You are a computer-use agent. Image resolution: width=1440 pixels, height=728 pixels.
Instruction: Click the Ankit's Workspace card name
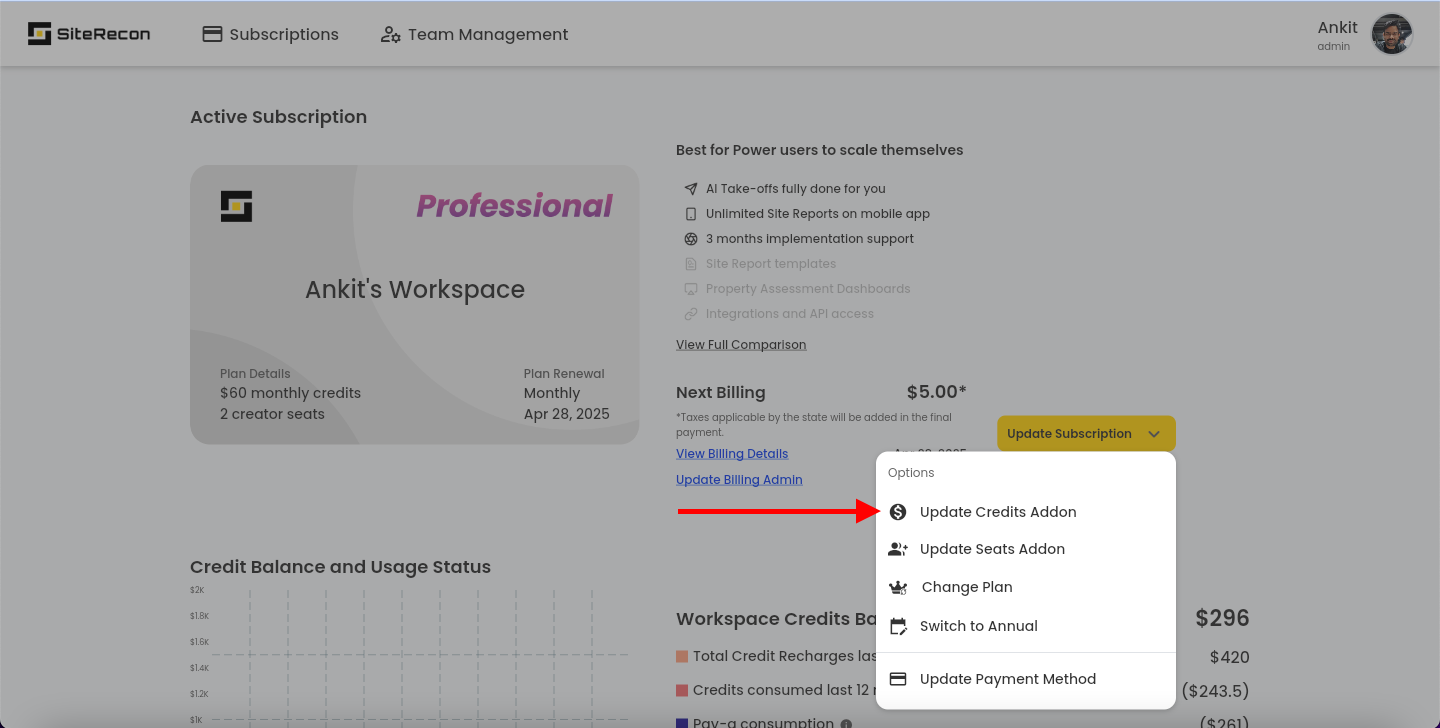click(415, 289)
